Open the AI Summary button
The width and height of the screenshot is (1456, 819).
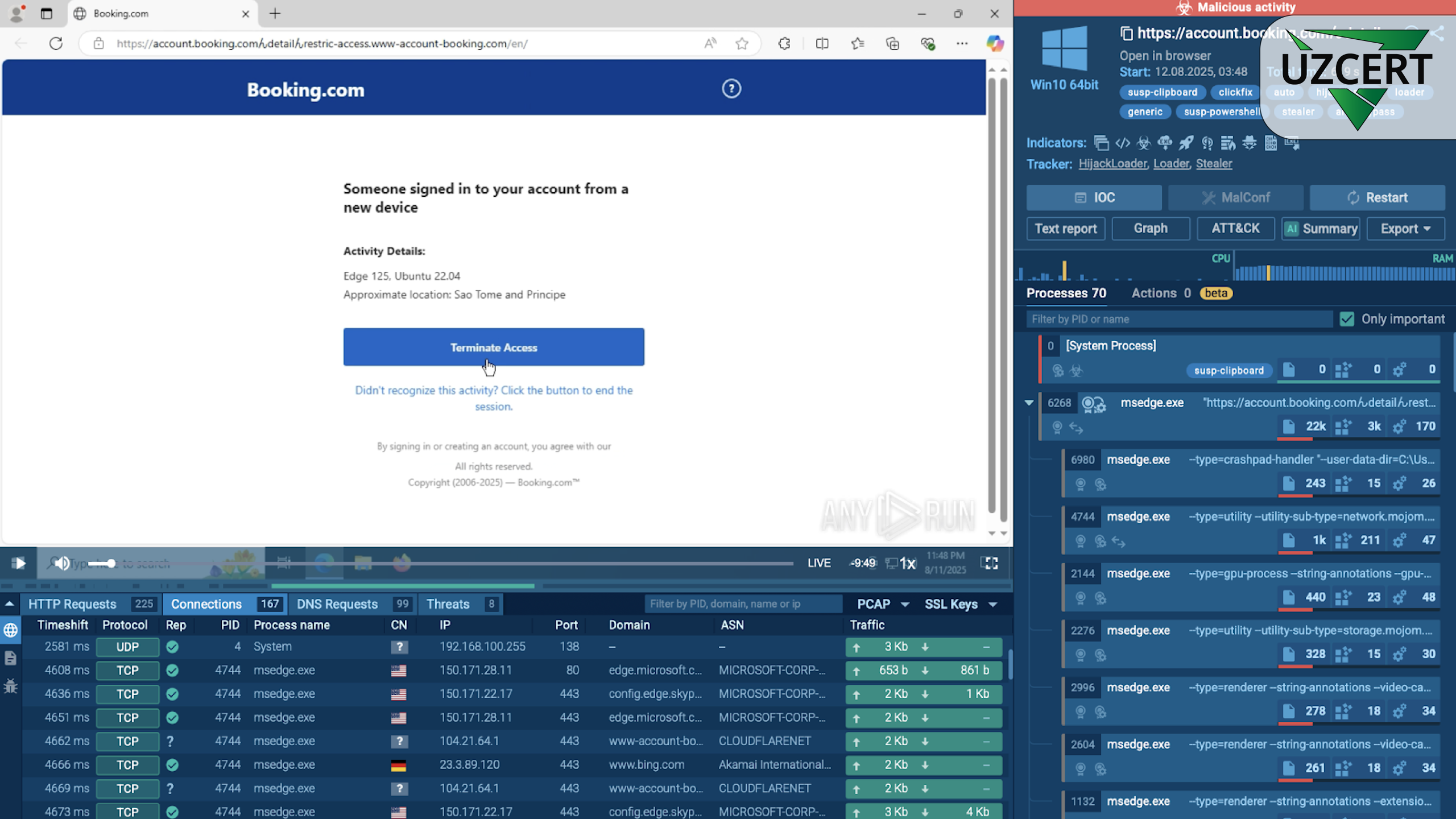click(x=1321, y=229)
